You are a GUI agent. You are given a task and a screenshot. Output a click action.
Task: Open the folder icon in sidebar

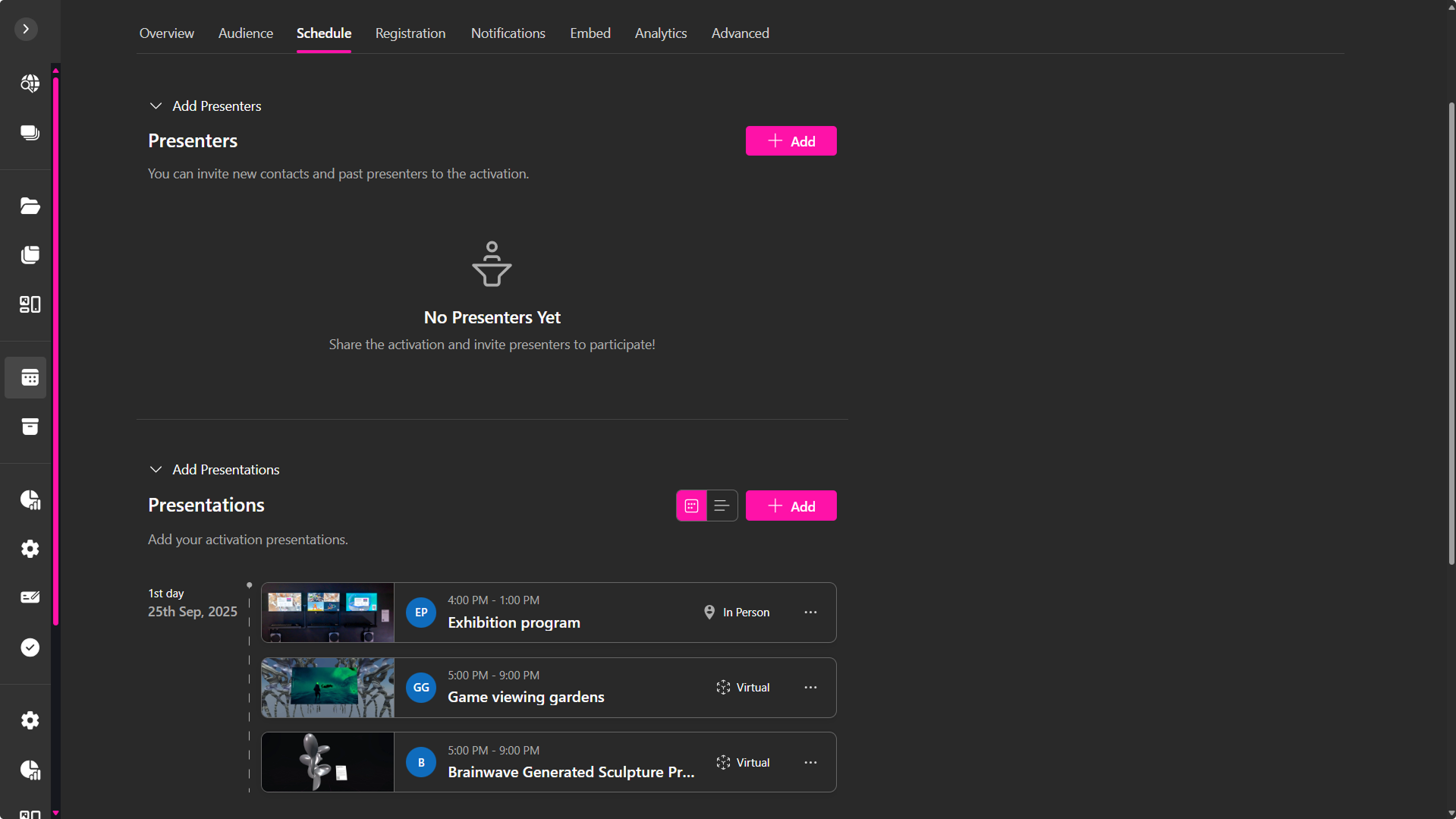[30, 206]
